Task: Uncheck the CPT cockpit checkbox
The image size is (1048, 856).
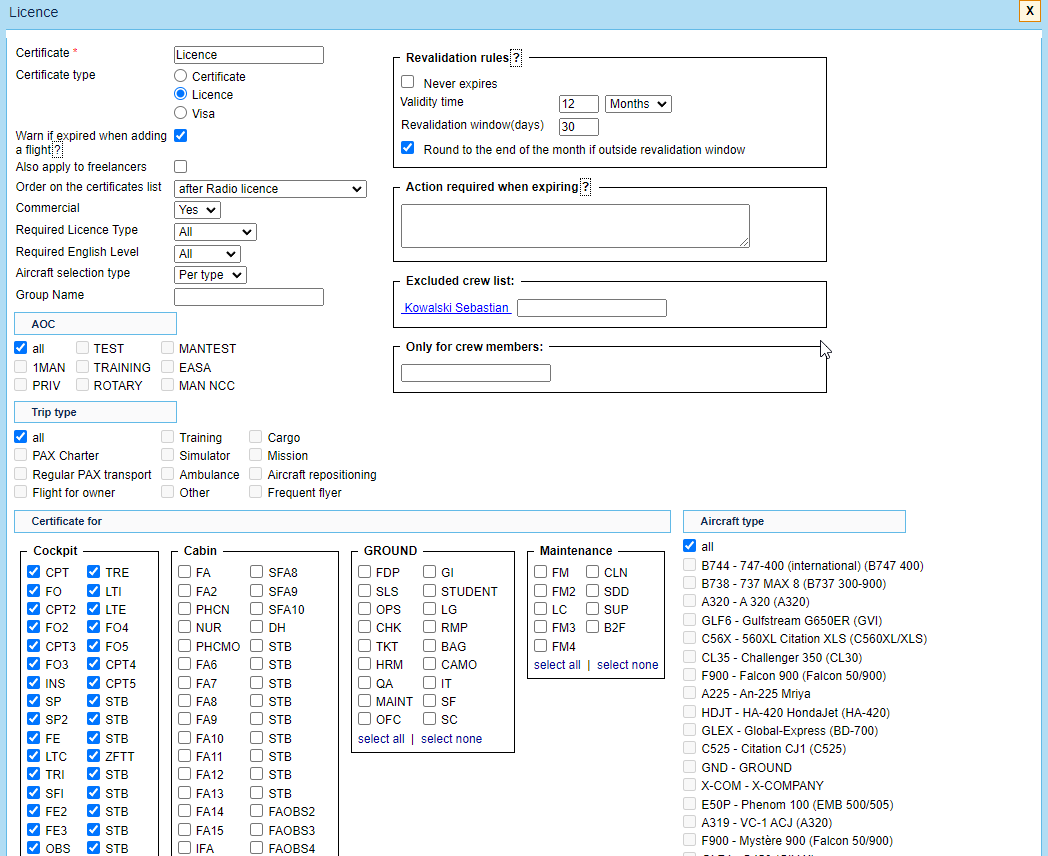Action: 33,572
